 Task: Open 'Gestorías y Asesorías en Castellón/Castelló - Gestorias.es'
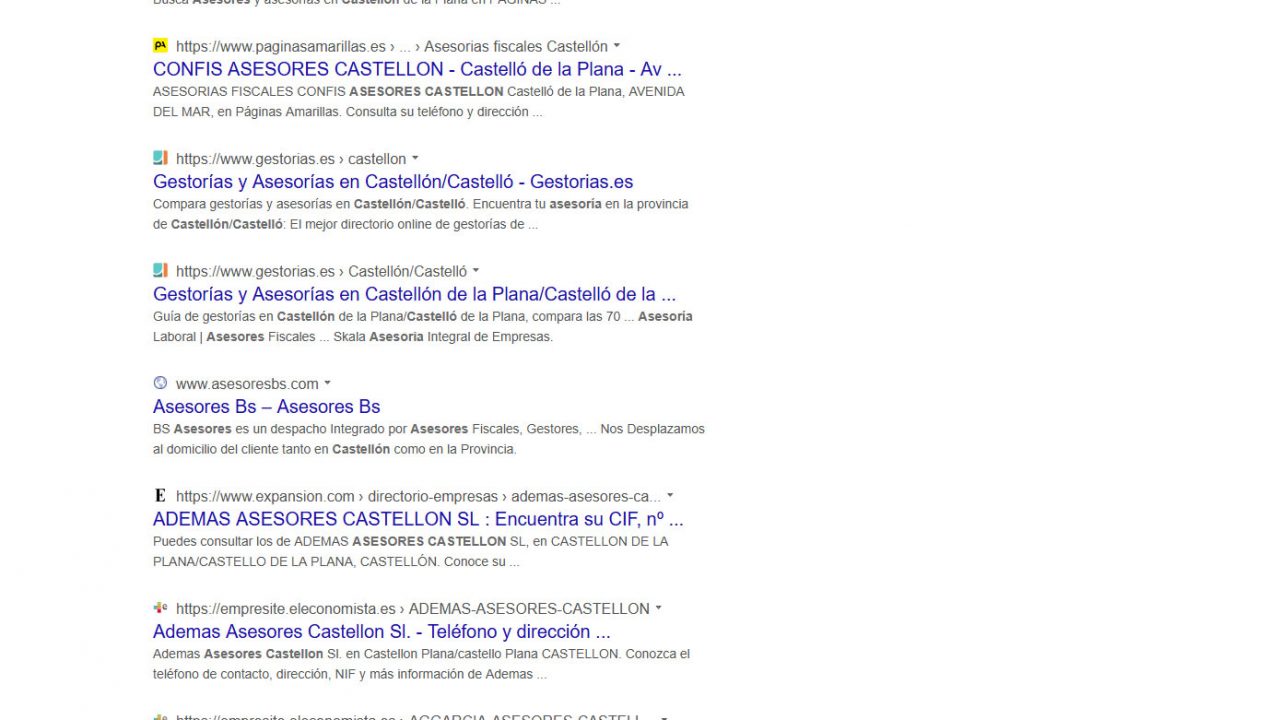[x=393, y=182]
